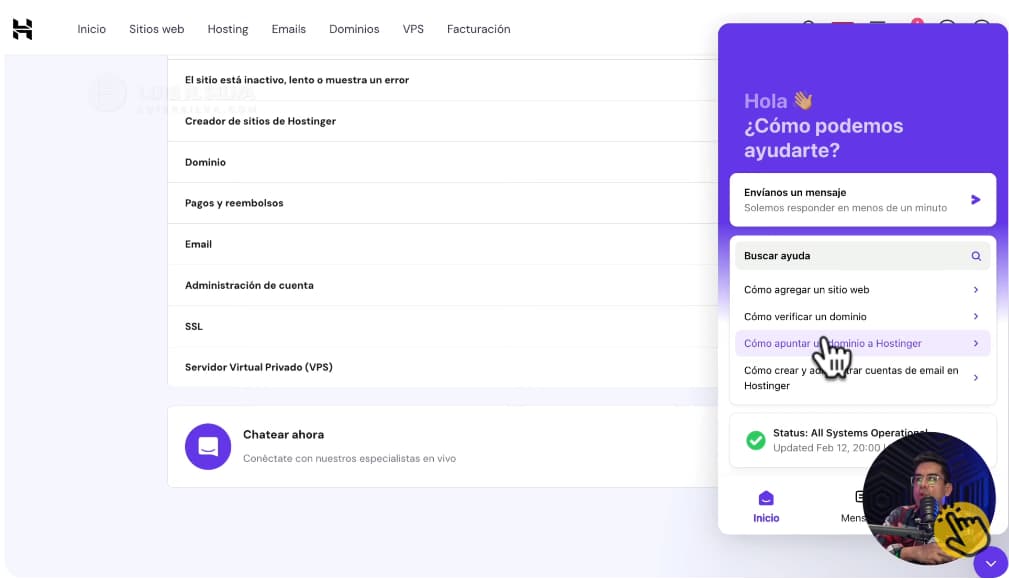The width and height of the screenshot is (1009, 579).
Task: Navigate to Dominios
Action: [x=354, y=29]
